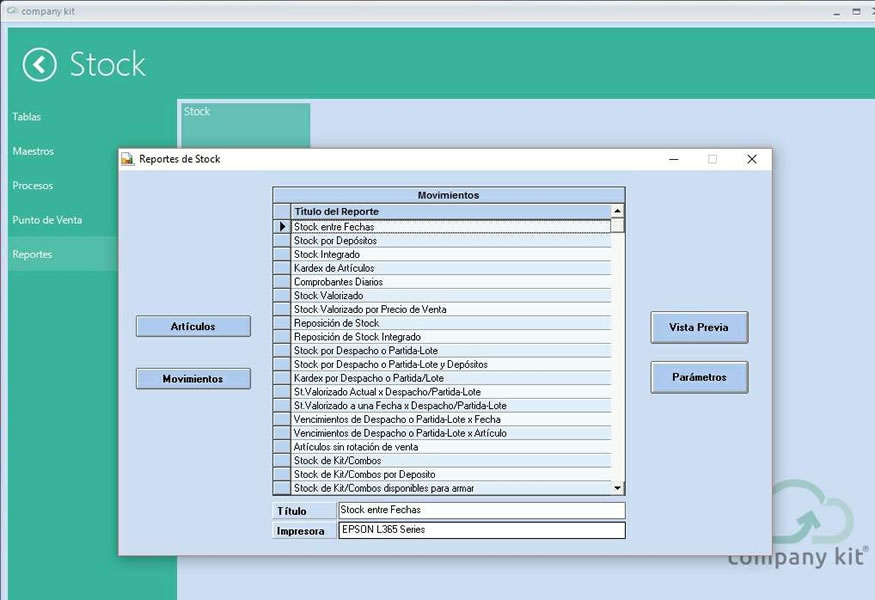Close the Reportes de Stock dialog
This screenshot has height=600, width=875.
click(752, 159)
